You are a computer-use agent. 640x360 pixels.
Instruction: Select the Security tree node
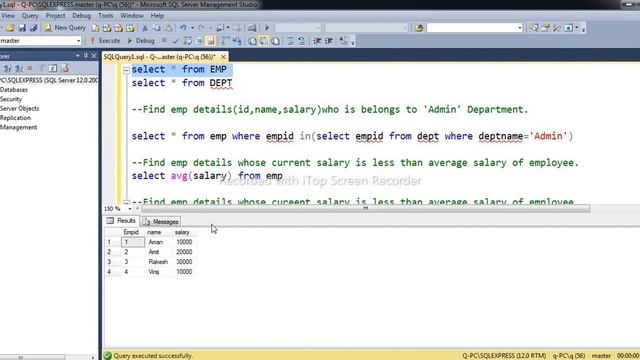click(11, 99)
